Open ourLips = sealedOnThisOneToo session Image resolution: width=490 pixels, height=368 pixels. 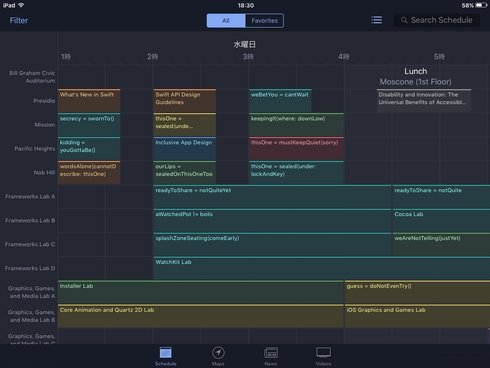click(x=185, y=172)
